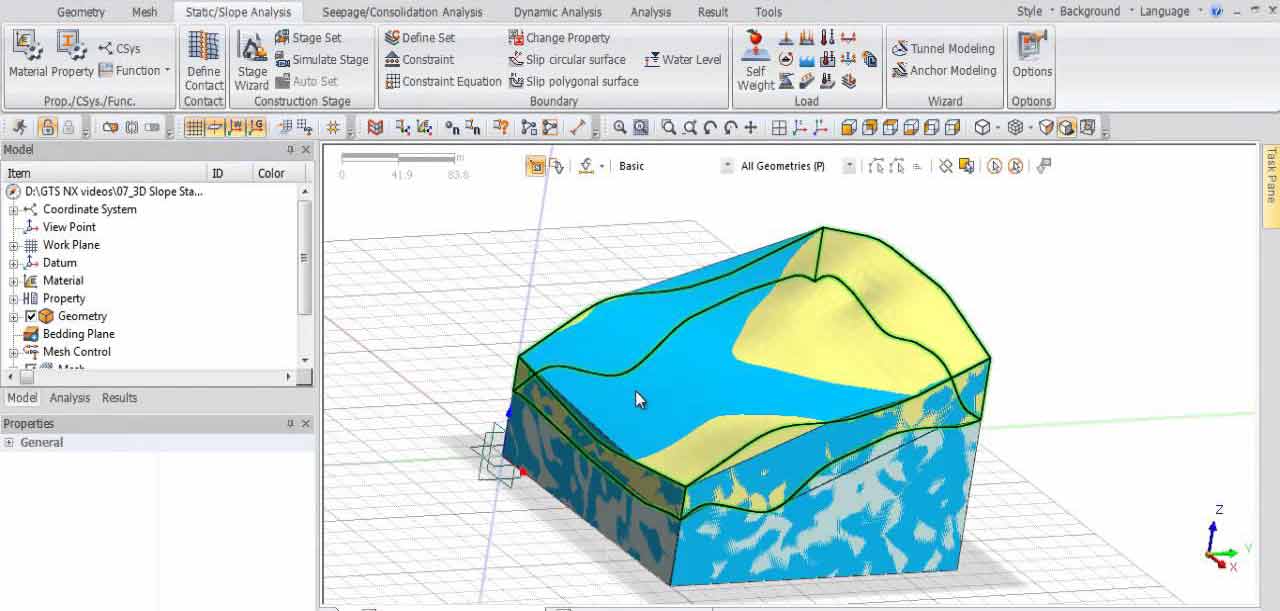This screenshot has height=611, width=1280.
Task: Switch to the Dynamic Analysis tab
Action: [x=556, y=12]
